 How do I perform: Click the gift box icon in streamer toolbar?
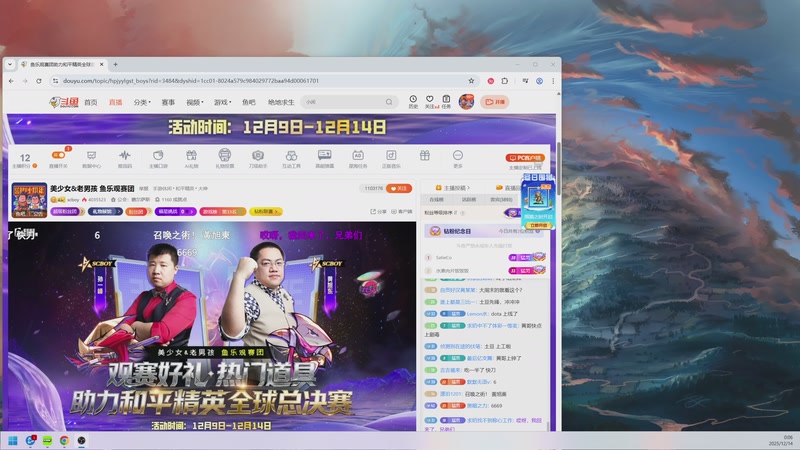tap(424, 155)
